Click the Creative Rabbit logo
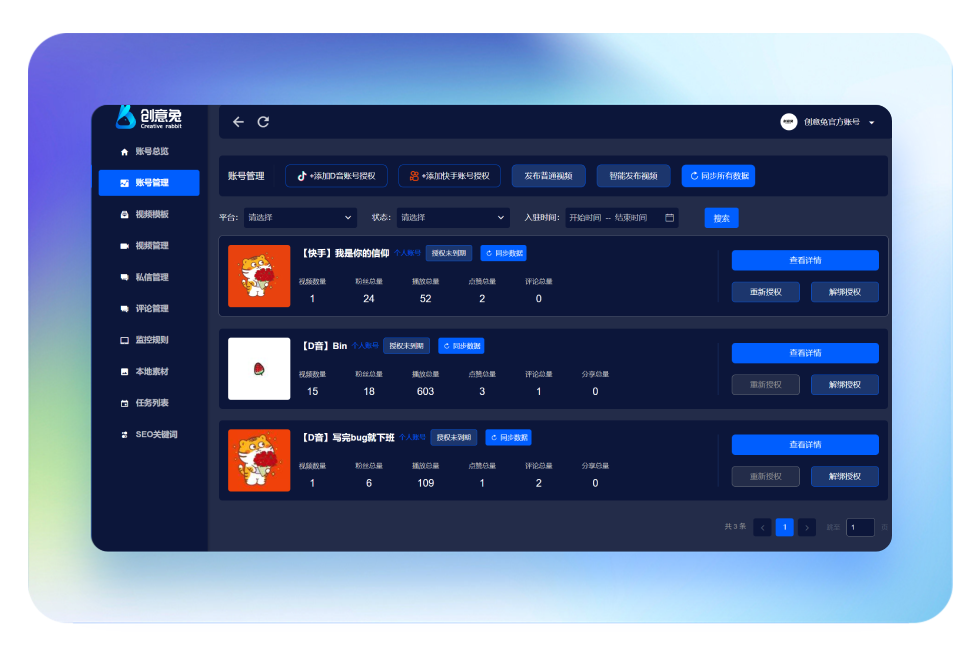The image size is (953, 664). [x=148, y=118]
